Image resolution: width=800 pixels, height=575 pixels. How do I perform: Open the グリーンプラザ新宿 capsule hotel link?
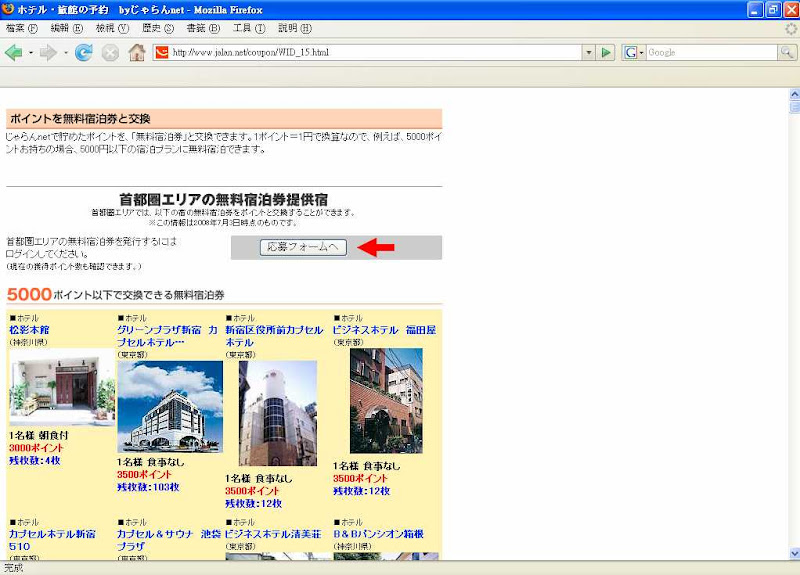pyautogui.click(x=167, y=336)
